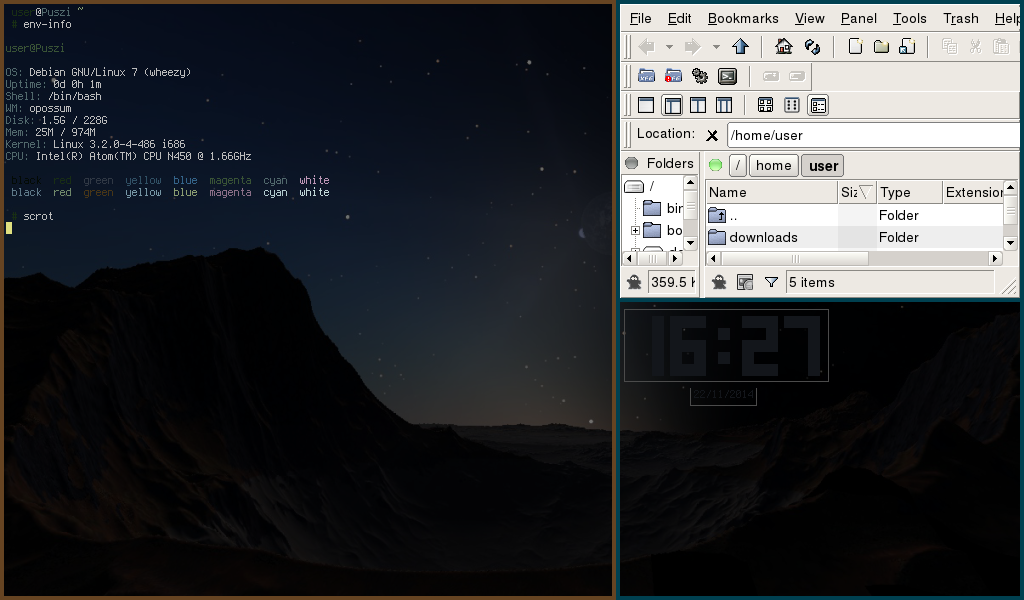Open new Xfe root window icon
Screen dimensions: 1024x600
pyautogui.click(x=673, y=76)
